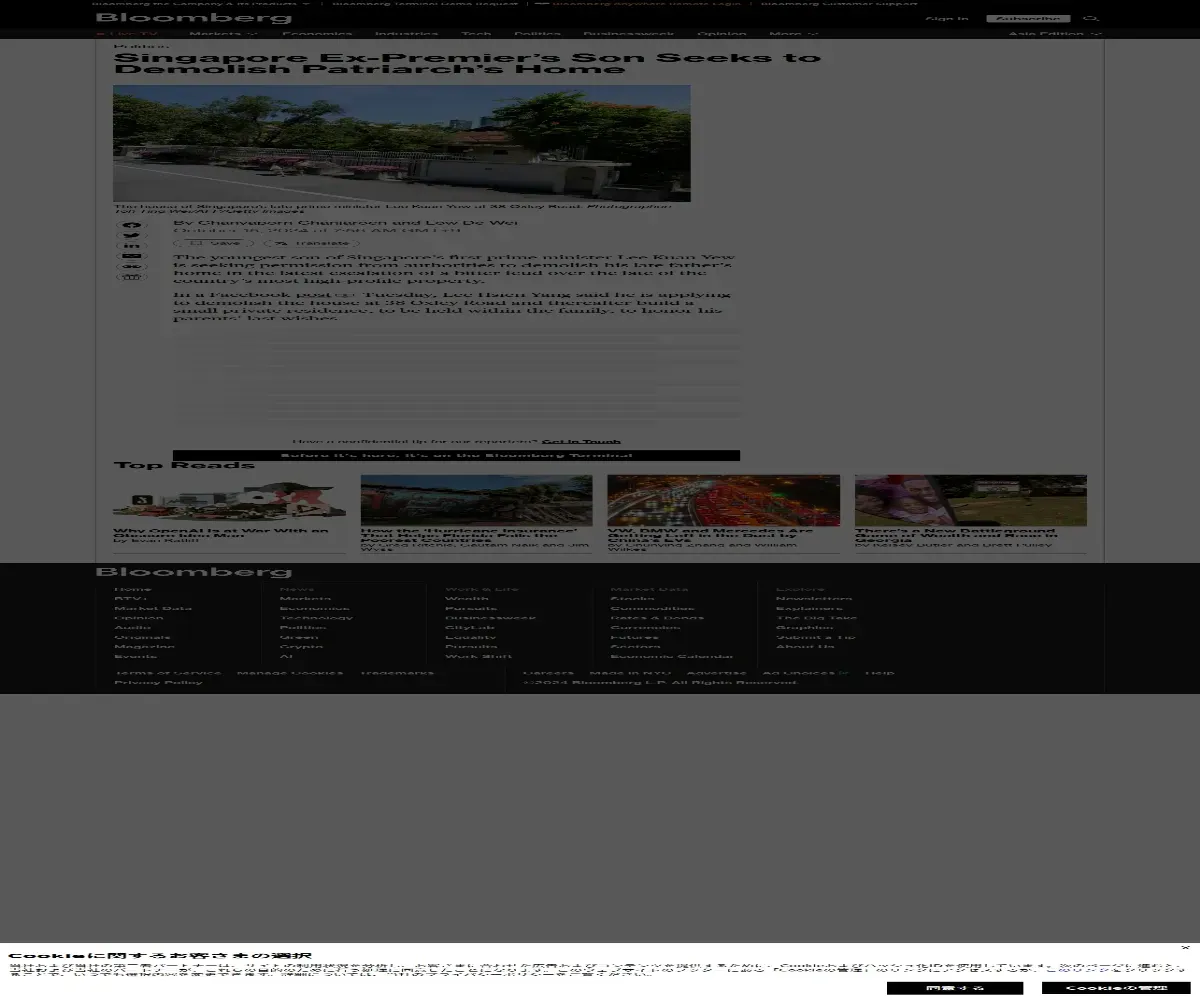
Task: Open footer Terms of Service link
Action: pyautogui.click(x=168, y=673)
